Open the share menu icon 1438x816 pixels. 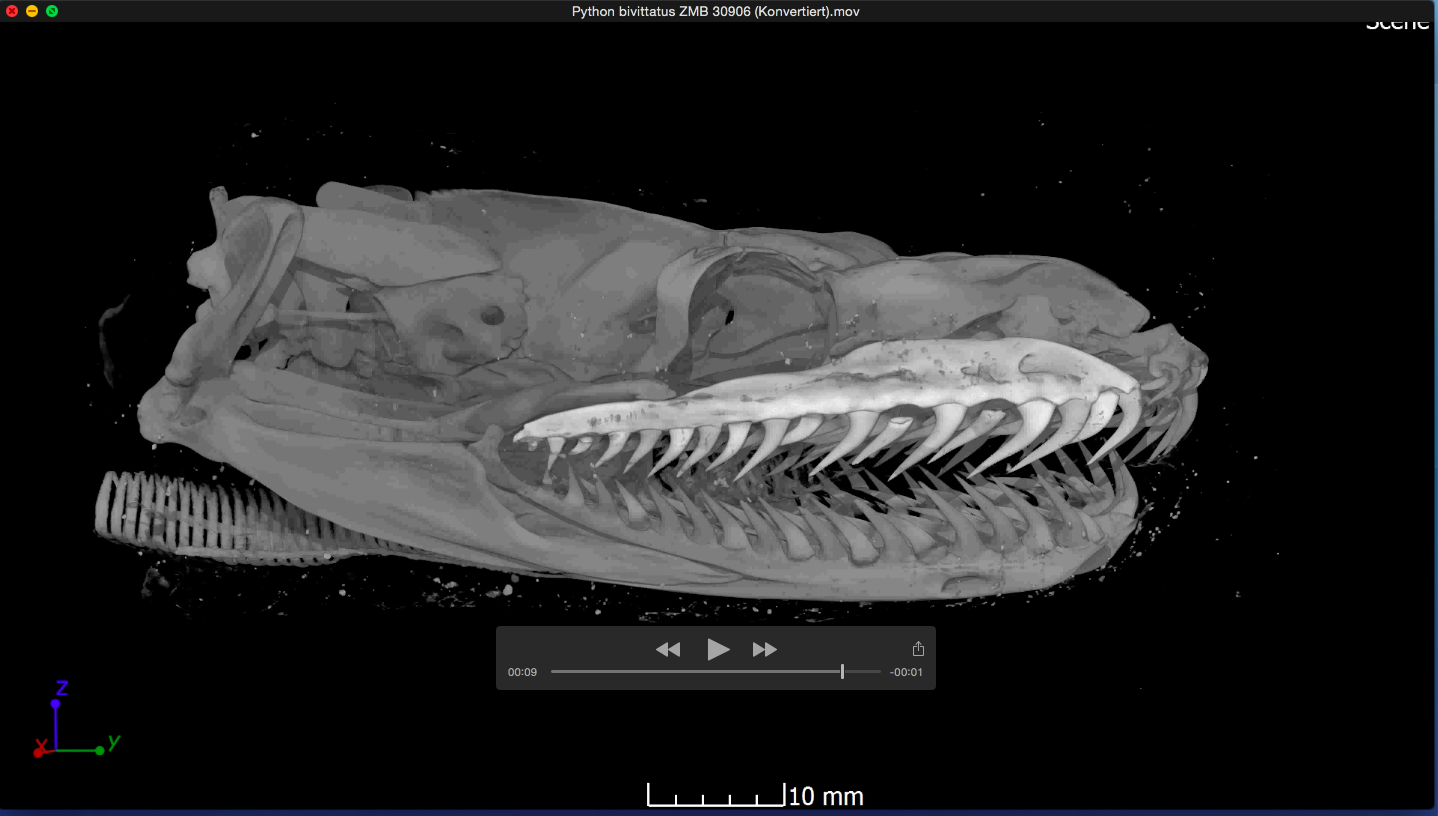pos(918,649)
